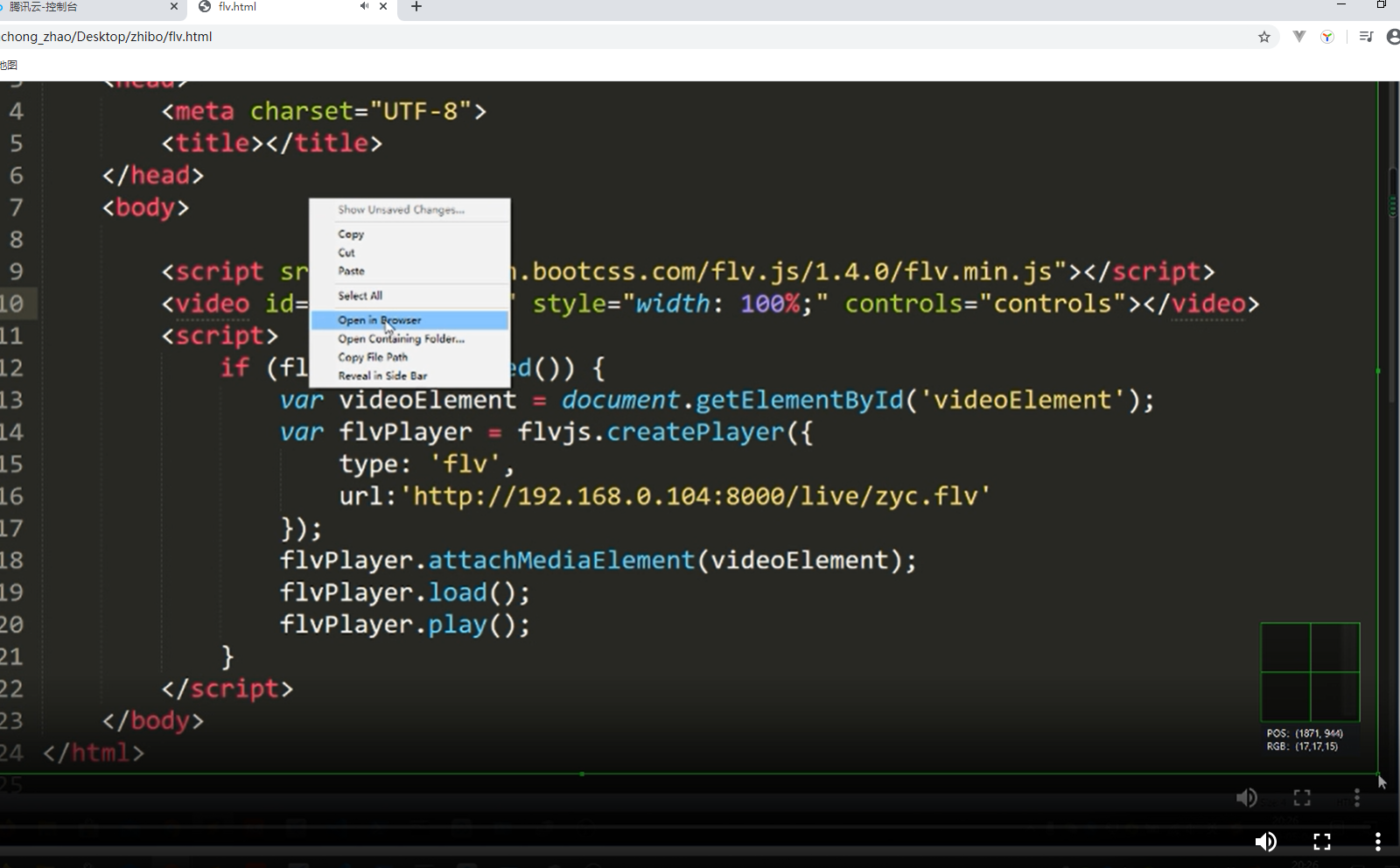The width and height of the screenshot is (1400, 868).
Task: Click the type: 'flv' code line
Action: (427, 464)
